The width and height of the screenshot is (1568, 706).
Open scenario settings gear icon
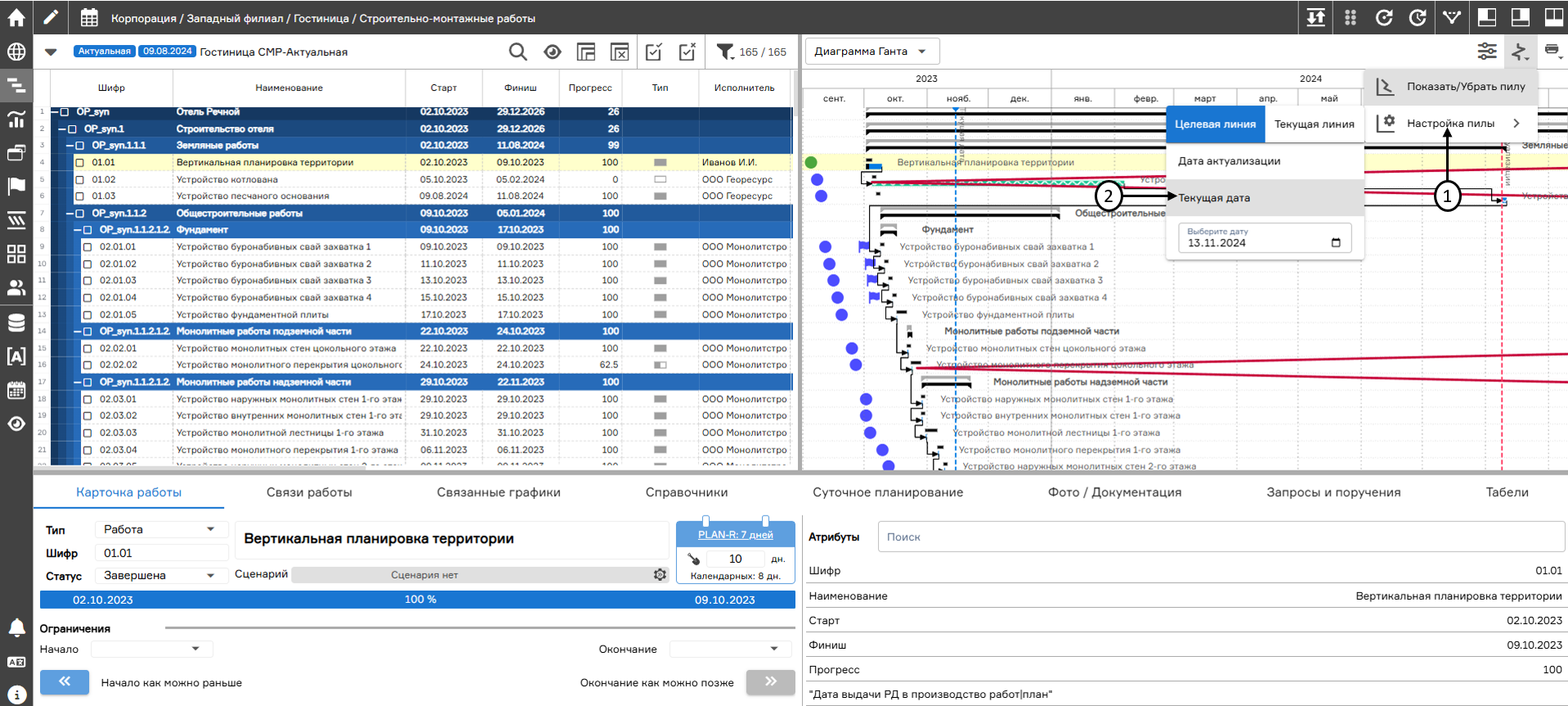[660, 575]
